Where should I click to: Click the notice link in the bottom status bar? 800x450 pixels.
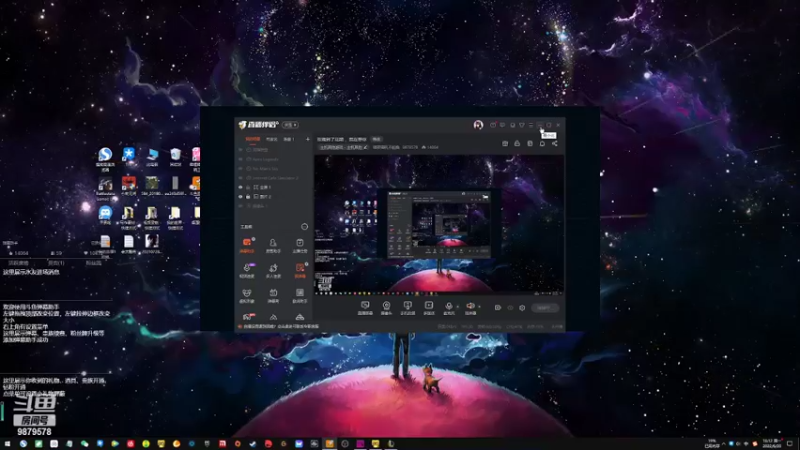click(x=281, y=326)
